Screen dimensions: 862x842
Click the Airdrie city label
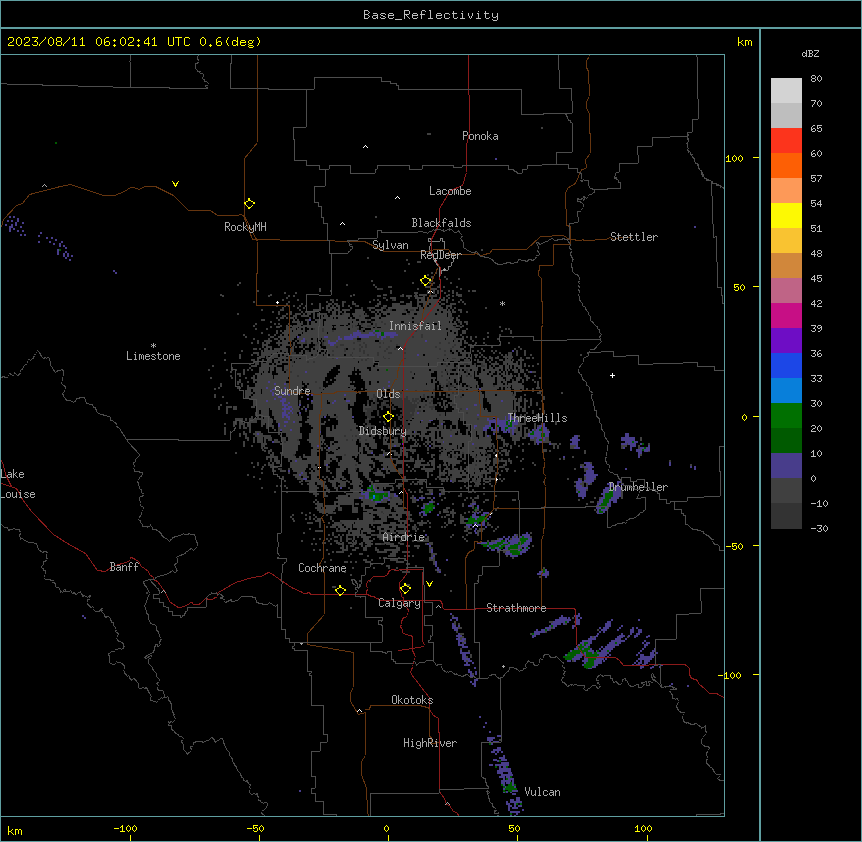[x=404, y=537]
